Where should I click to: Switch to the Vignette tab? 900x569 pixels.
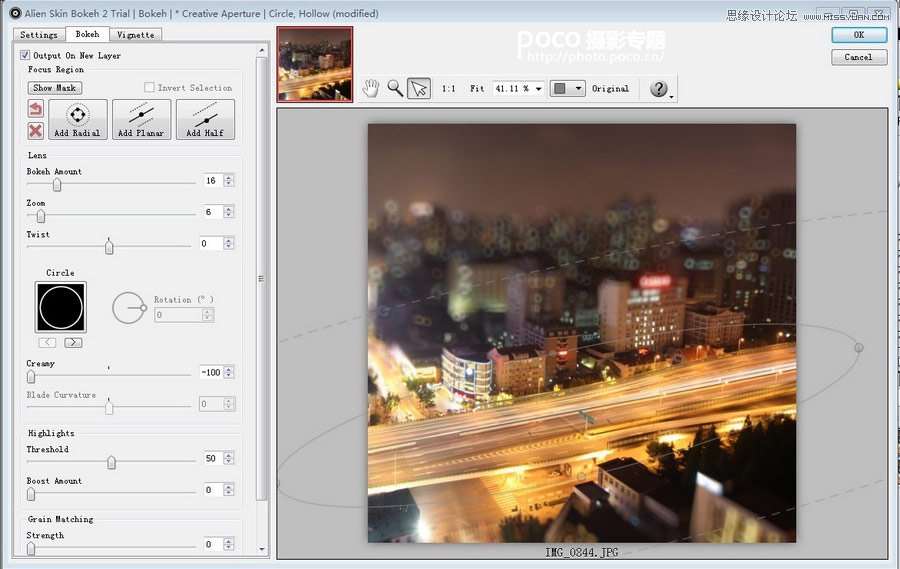[x=135, y=35]
